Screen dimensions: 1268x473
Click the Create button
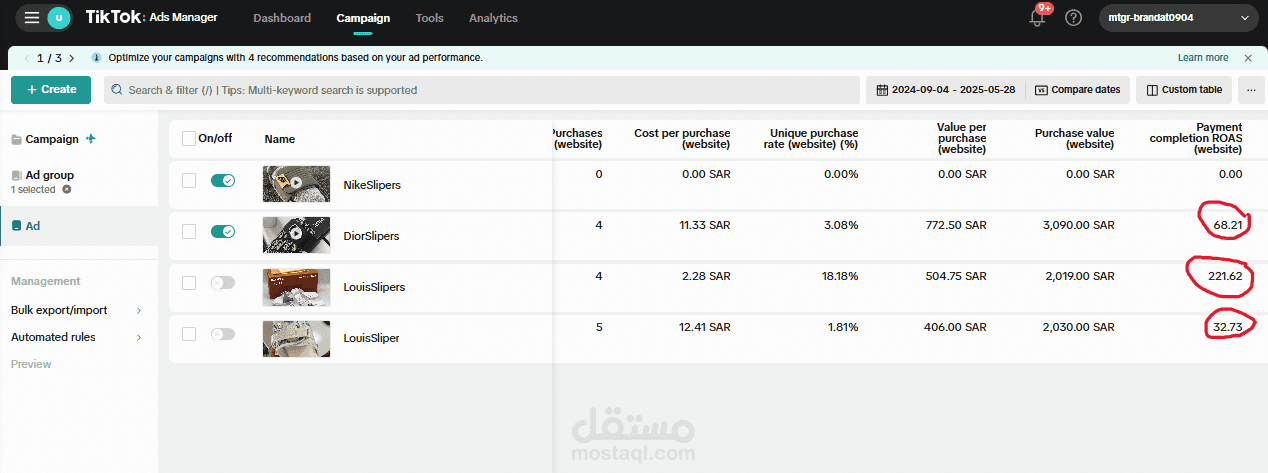(51, 90)
